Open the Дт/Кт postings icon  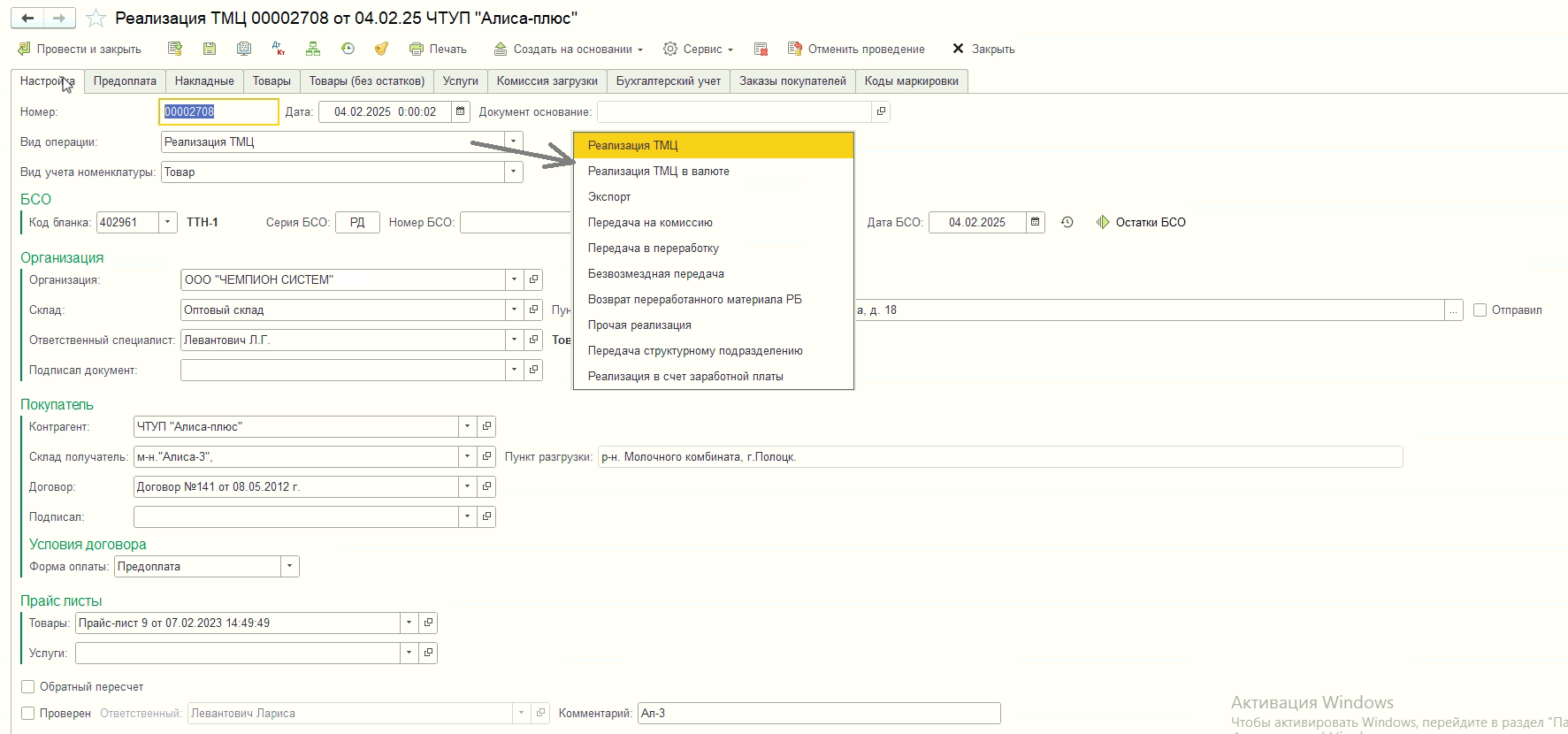279,49
